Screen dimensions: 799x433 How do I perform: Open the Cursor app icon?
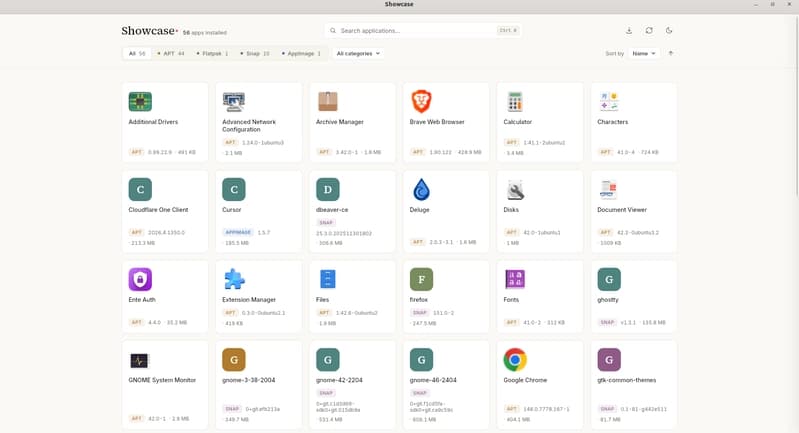coord(234,190)
